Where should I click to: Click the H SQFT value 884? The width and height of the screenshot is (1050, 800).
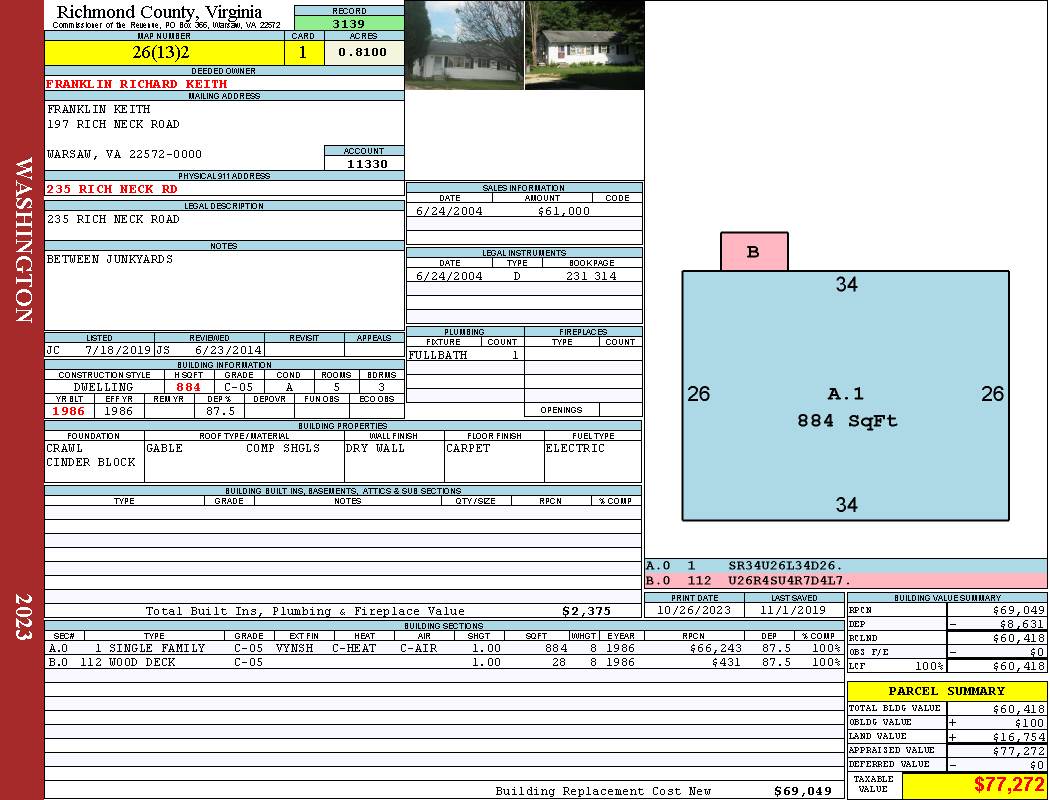coord(189,387)
